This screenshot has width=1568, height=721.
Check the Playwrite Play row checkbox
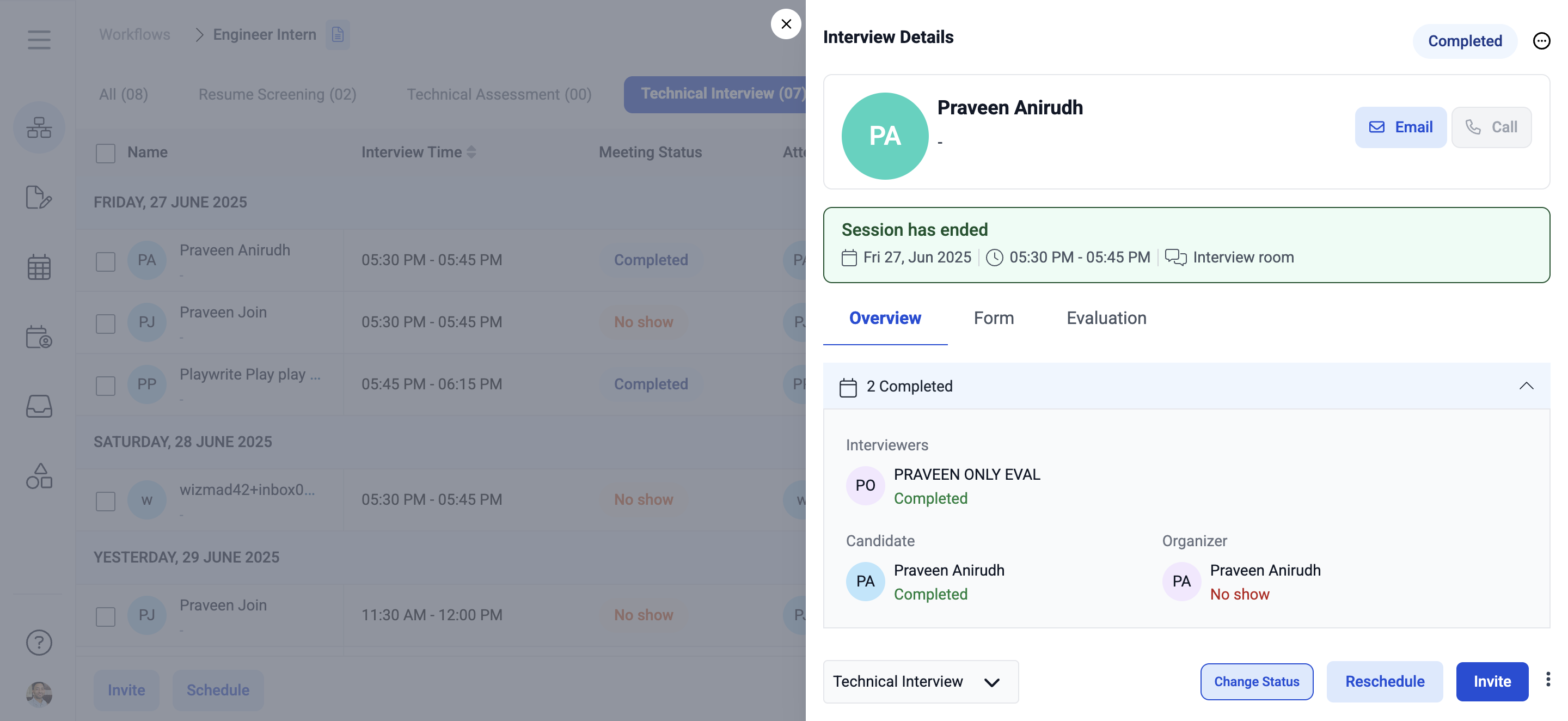(x=105, y=386)
